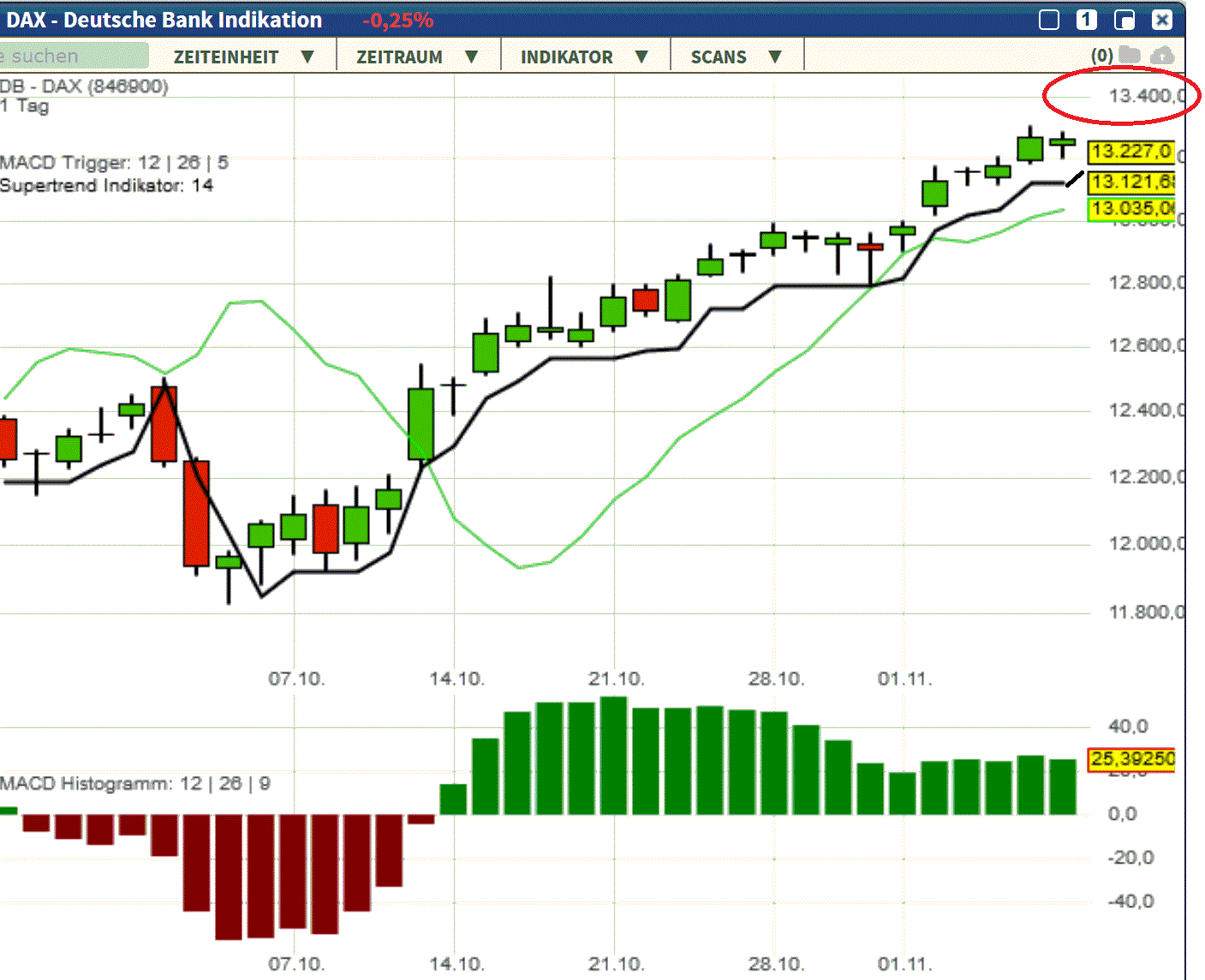Click the 25,39250 MACD value tag
The image size is (1205, 980).
[x=1131, y=759]
